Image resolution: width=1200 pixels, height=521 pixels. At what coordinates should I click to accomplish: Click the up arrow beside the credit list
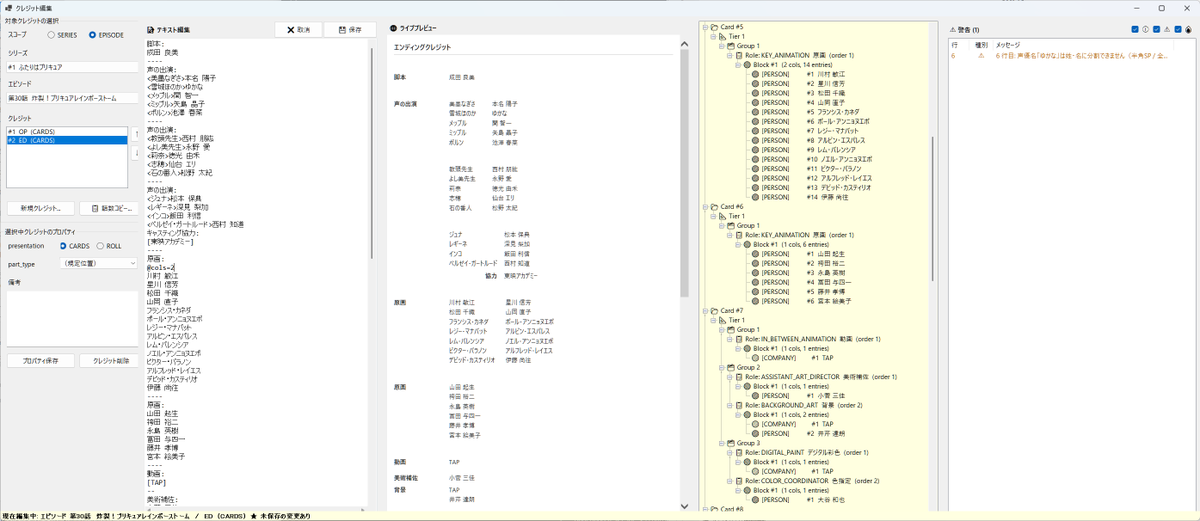click(x=136, y=134)
